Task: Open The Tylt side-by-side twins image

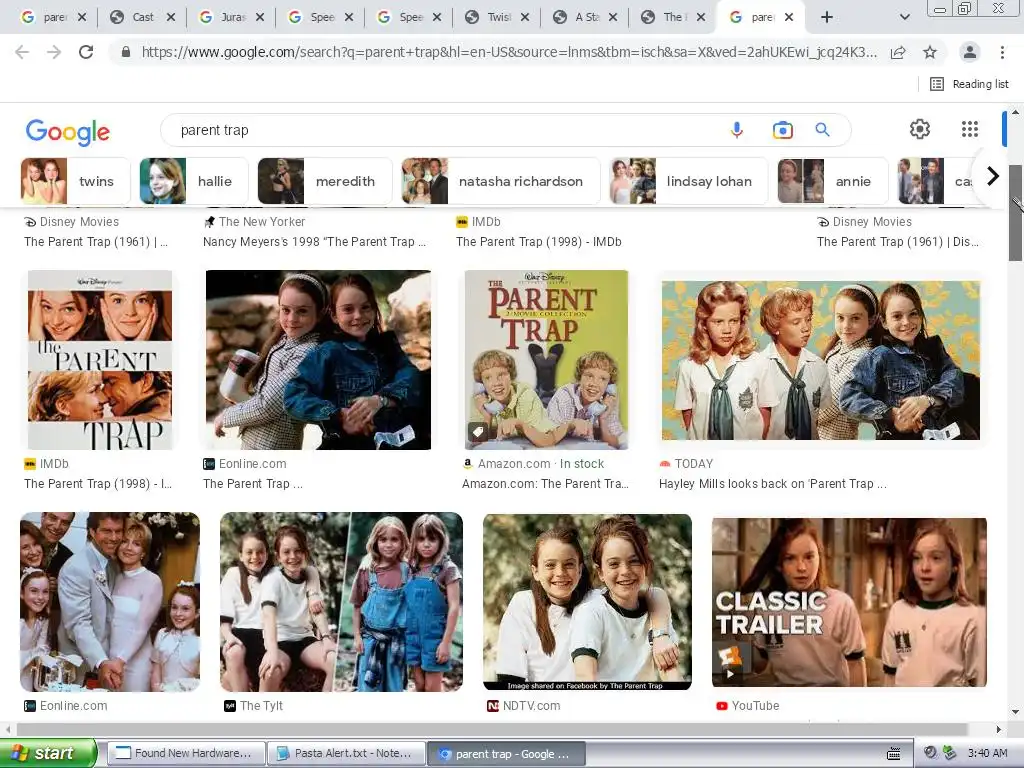Action: [x=341, y=601]
